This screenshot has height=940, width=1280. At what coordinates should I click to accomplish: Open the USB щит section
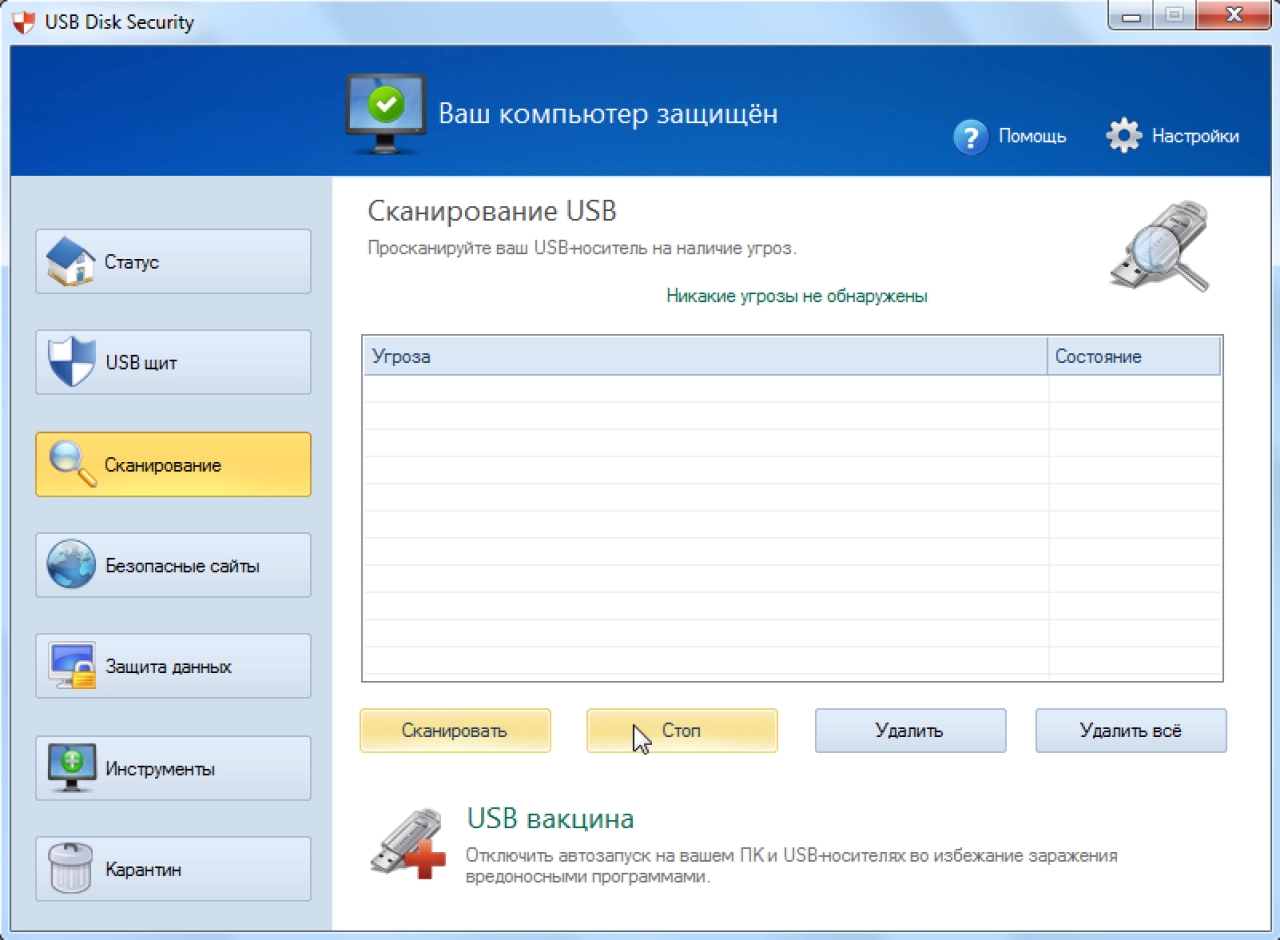click(173, 362)
